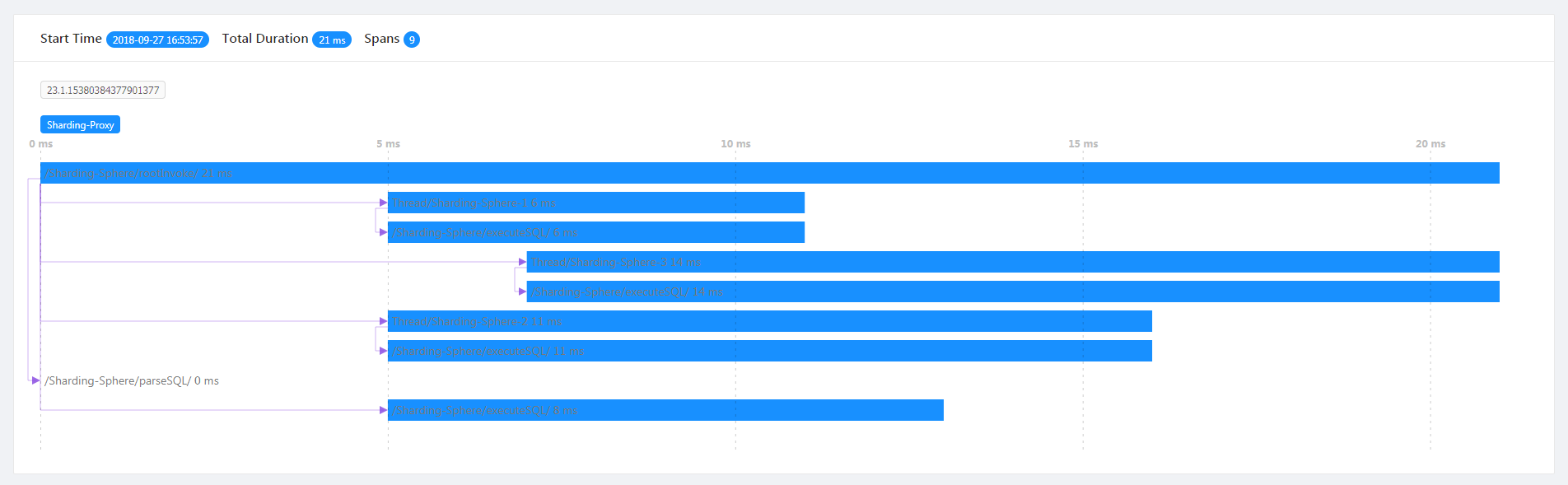Viewport: 1568px width, 485px height.
Task: Click the arrow marker before Thread/Sharding-Sphere-2 span
Action: pos(383,321)
